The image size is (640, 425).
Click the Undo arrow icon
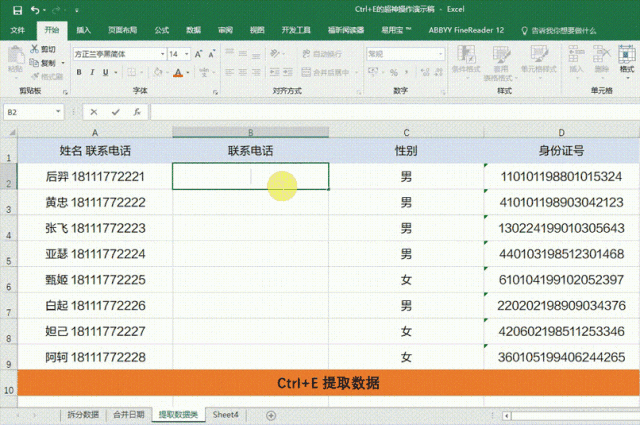[32, 10]
